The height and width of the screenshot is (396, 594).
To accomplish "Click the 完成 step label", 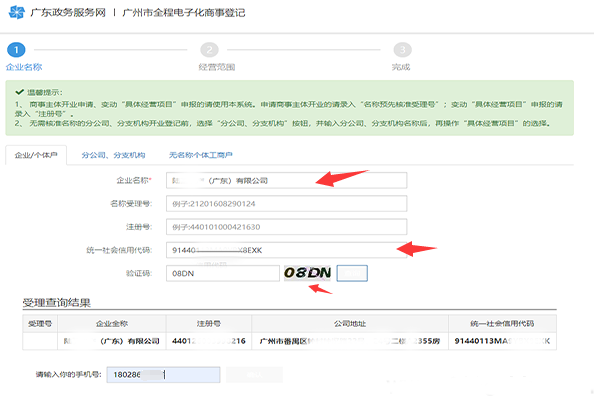I will (401, 67).
